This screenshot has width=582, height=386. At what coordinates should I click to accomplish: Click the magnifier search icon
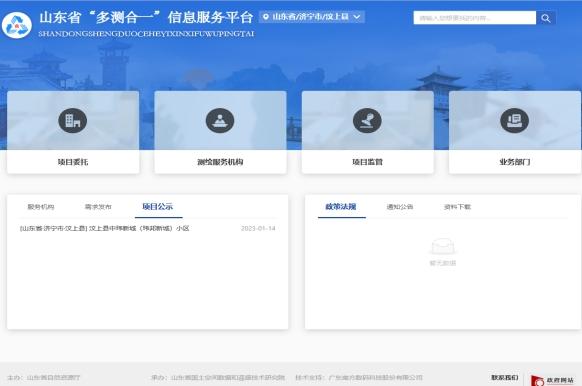[546, 18]
